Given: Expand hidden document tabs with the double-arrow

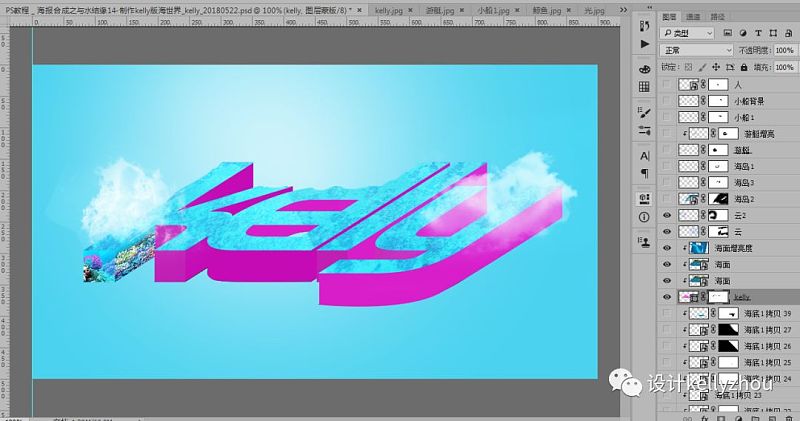Looking at the screenshot, I should 623,10.
